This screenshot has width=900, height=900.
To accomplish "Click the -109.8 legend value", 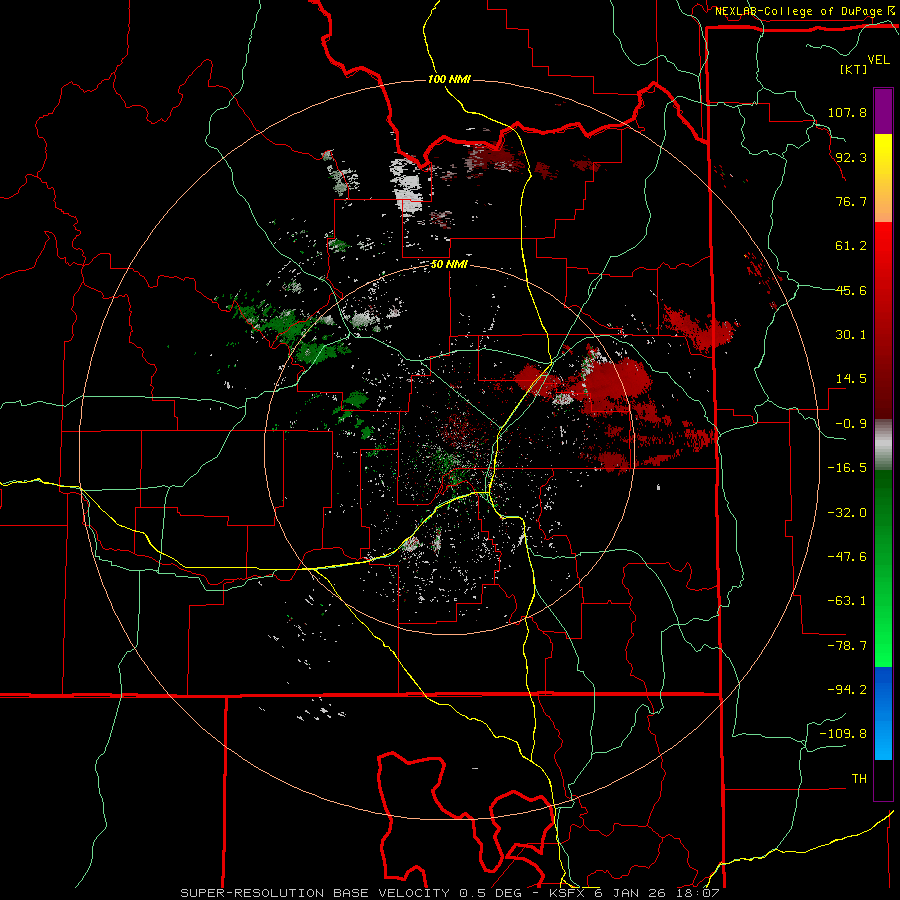I will [x=843, y=734].
